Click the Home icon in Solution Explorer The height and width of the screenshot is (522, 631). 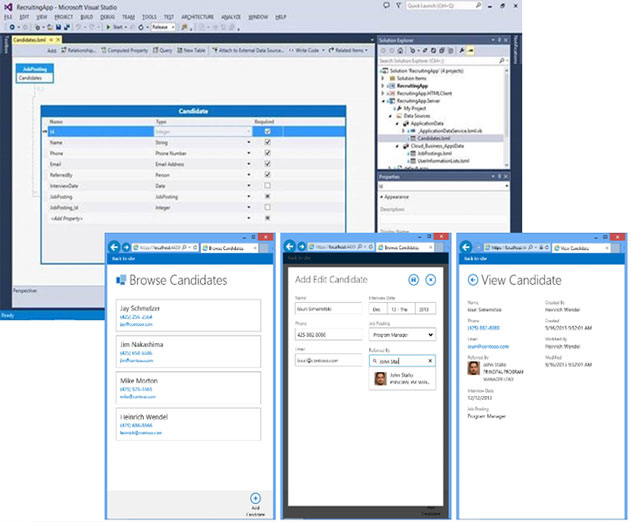400,51
